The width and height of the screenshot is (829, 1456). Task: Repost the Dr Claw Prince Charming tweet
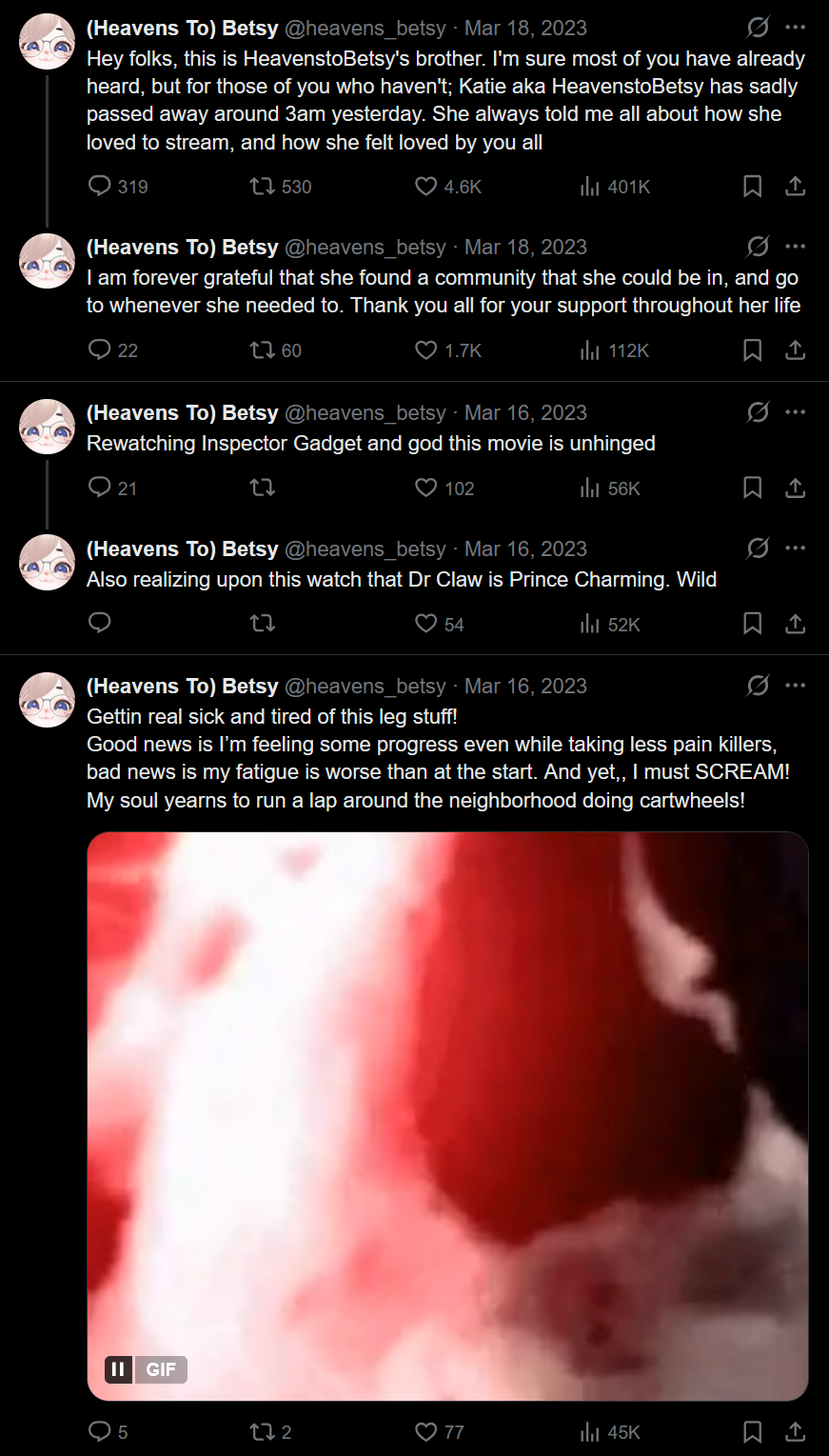263,624
